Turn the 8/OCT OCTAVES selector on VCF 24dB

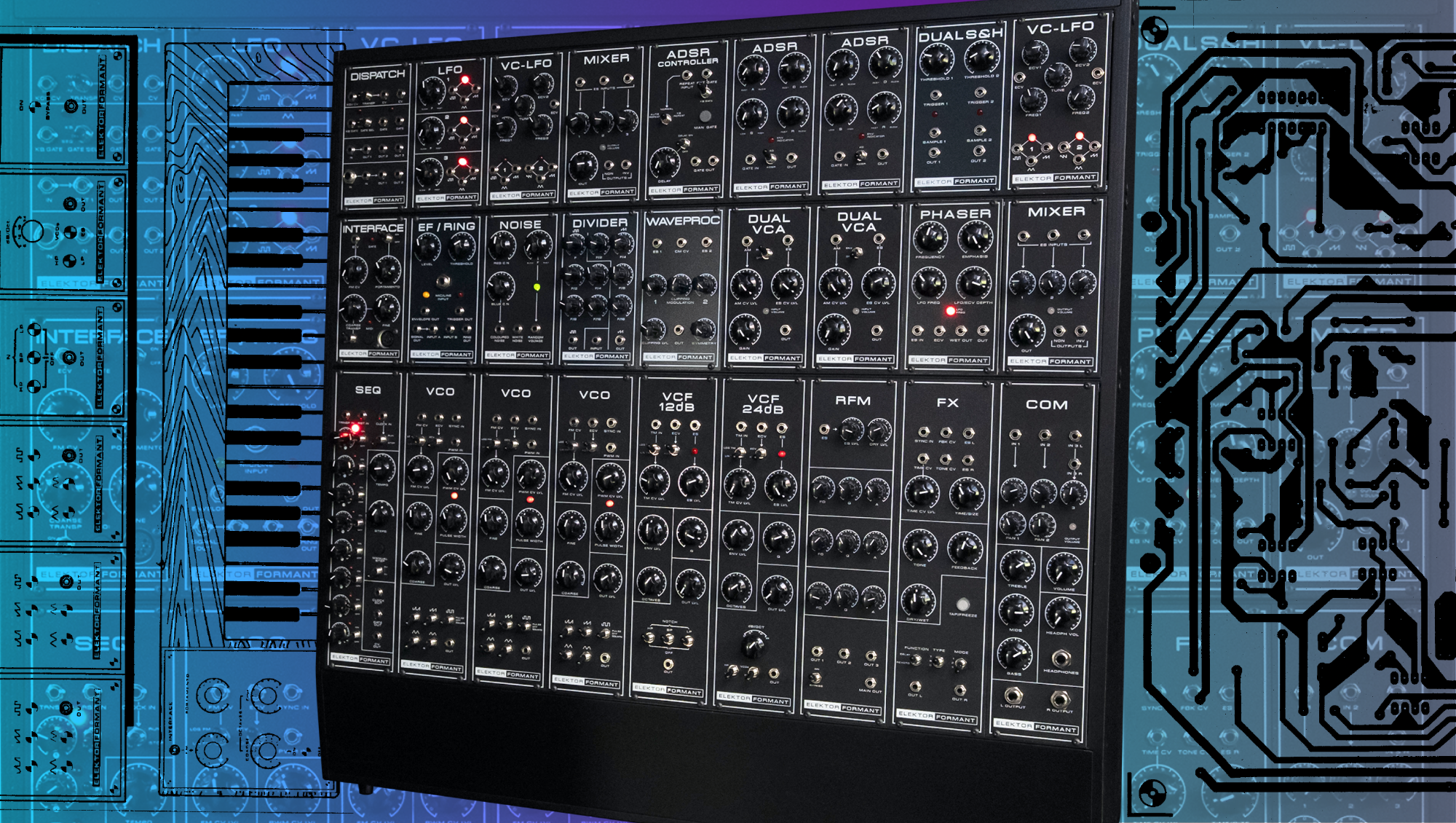pyautogui.click(x=752, y=647)
